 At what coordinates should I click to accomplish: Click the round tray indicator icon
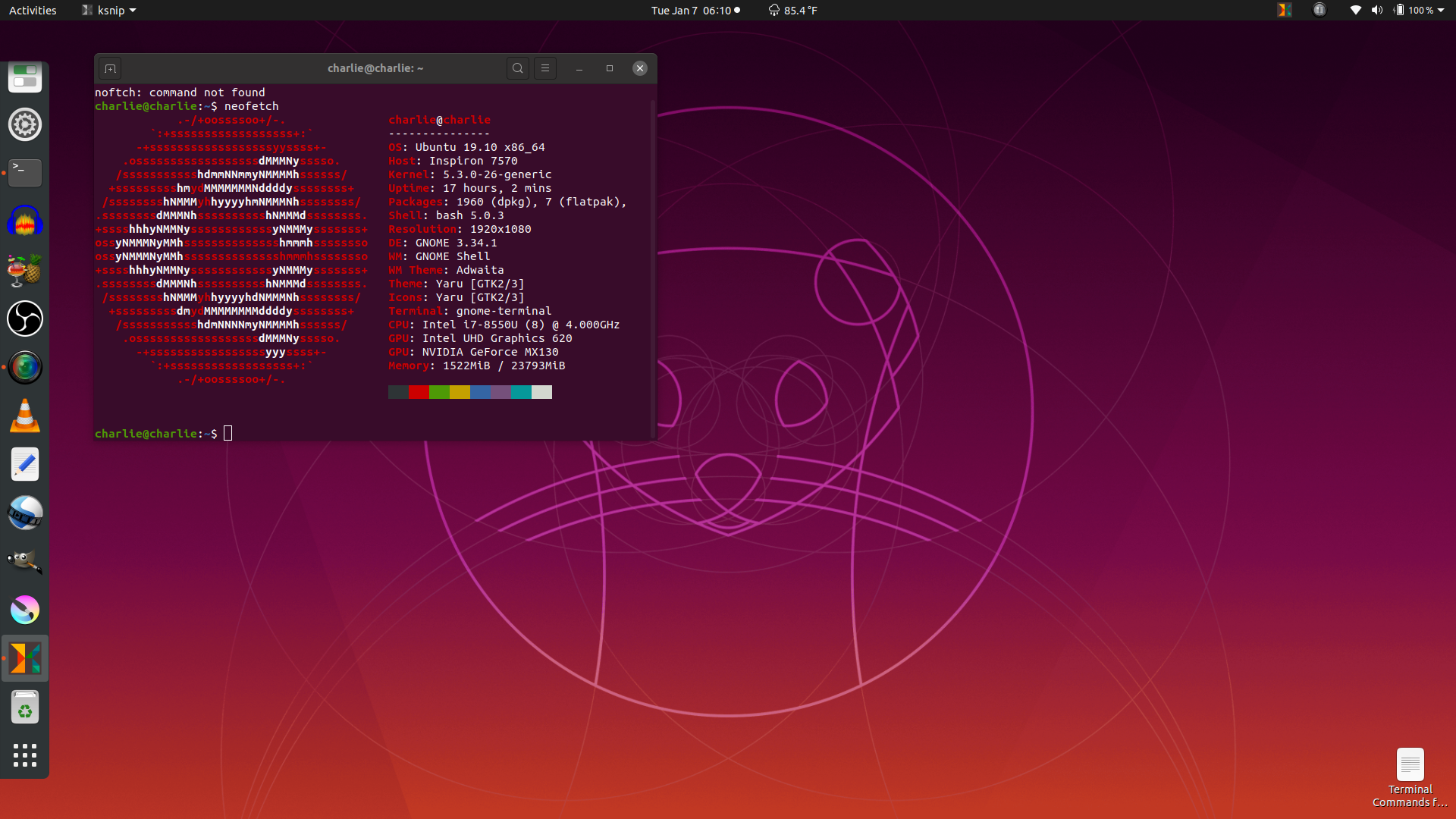(1319, 10)
